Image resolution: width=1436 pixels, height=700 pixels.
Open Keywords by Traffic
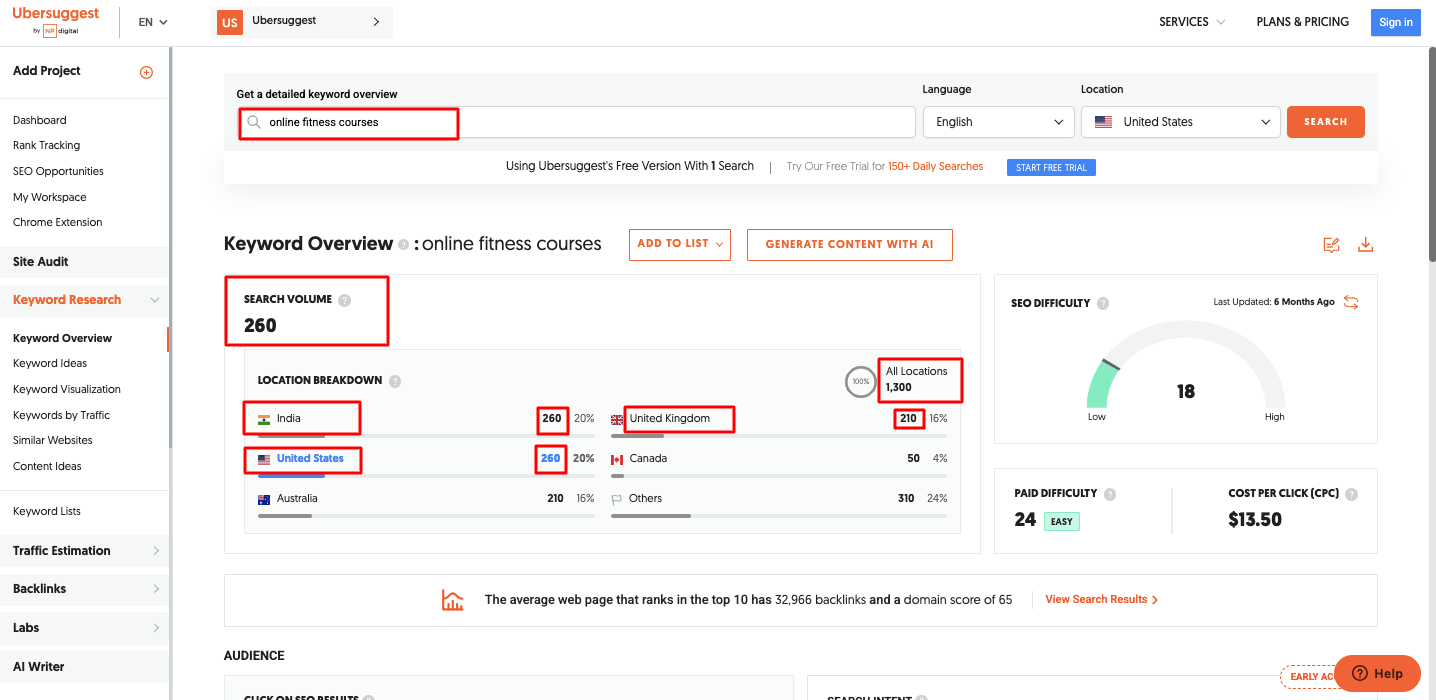pos(61,415)
